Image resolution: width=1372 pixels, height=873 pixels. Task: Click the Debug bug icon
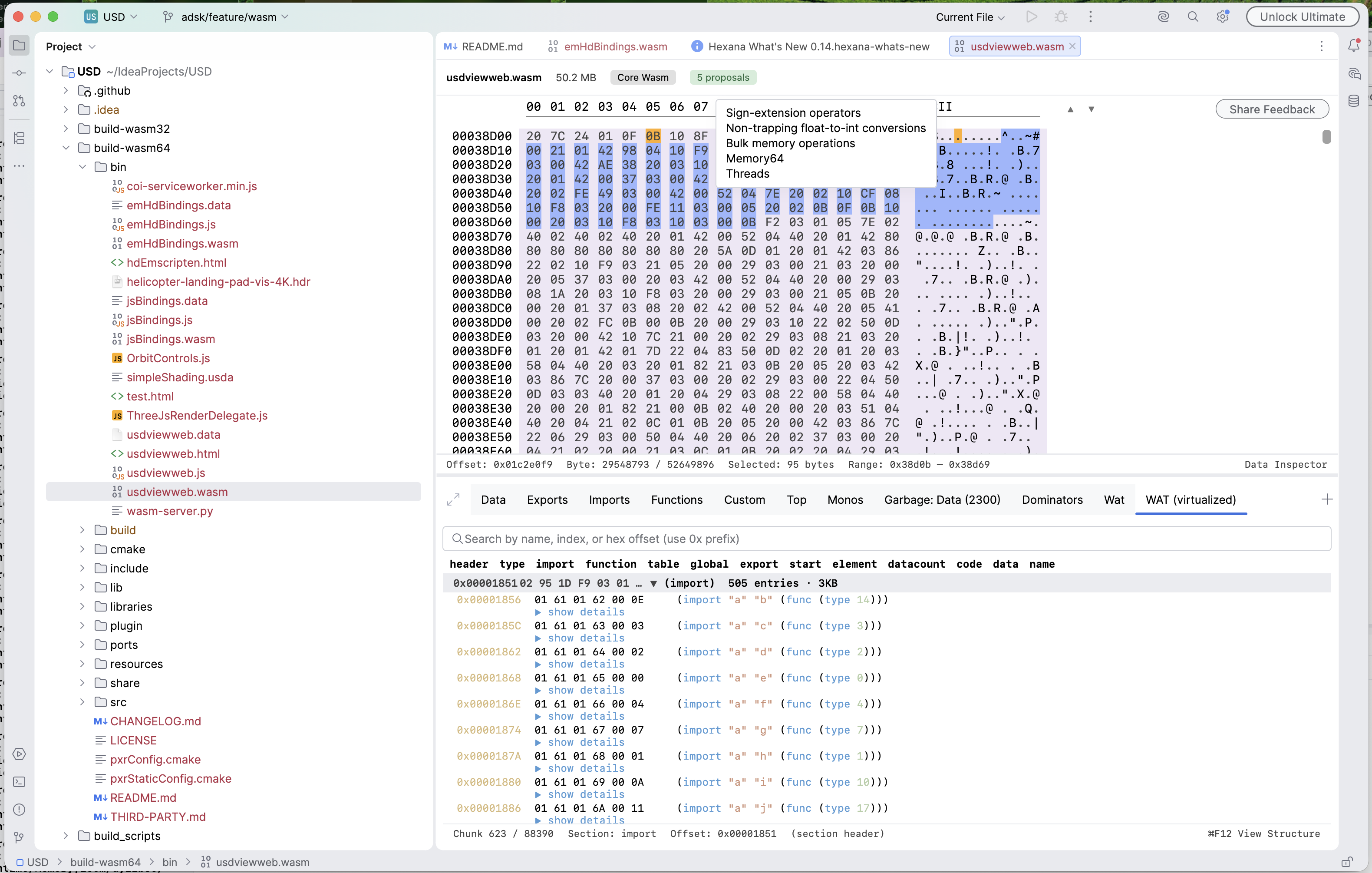pos(1061,17)
